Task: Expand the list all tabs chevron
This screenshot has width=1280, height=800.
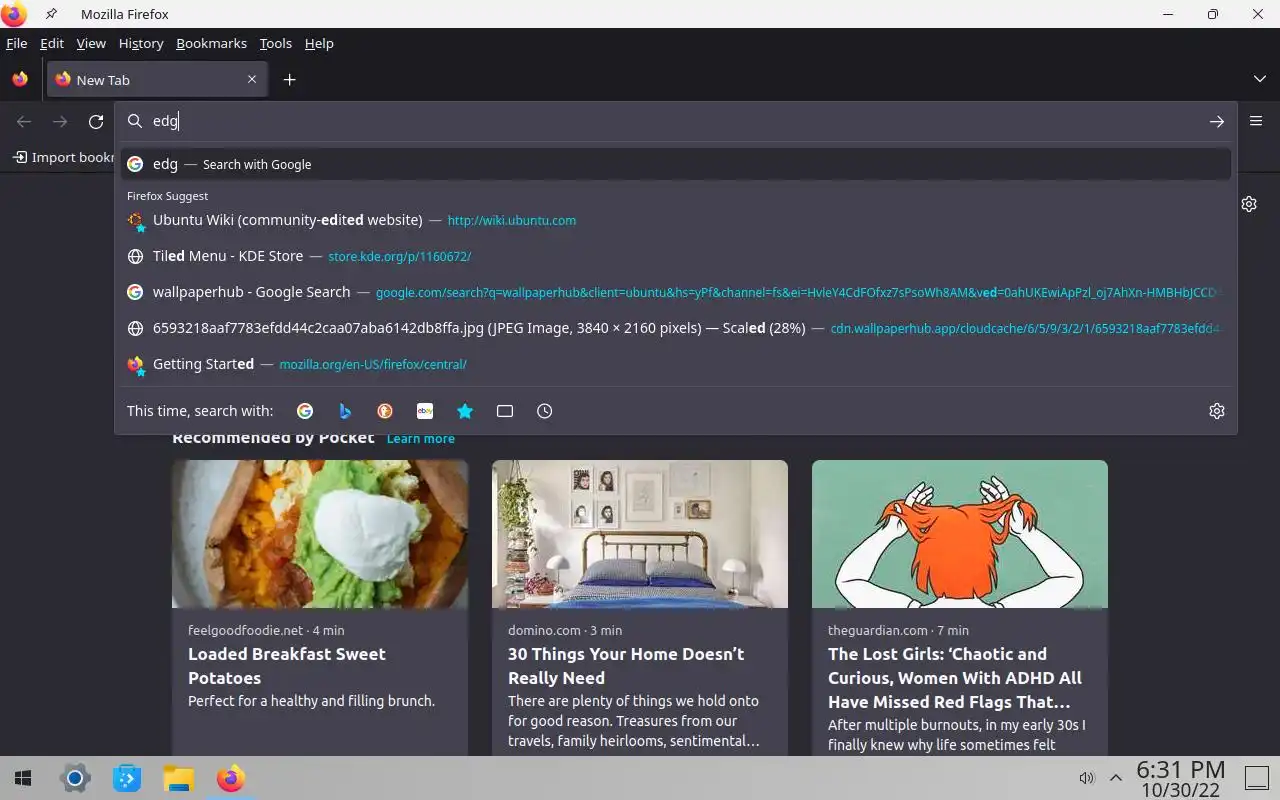Action: (1259, 79)
